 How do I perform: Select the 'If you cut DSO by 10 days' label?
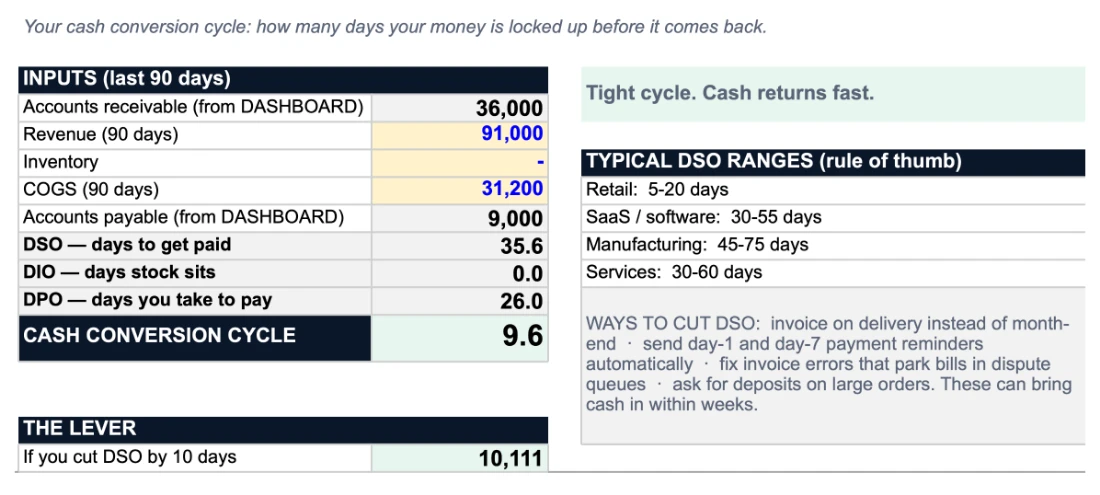click(x=195, y=458)
